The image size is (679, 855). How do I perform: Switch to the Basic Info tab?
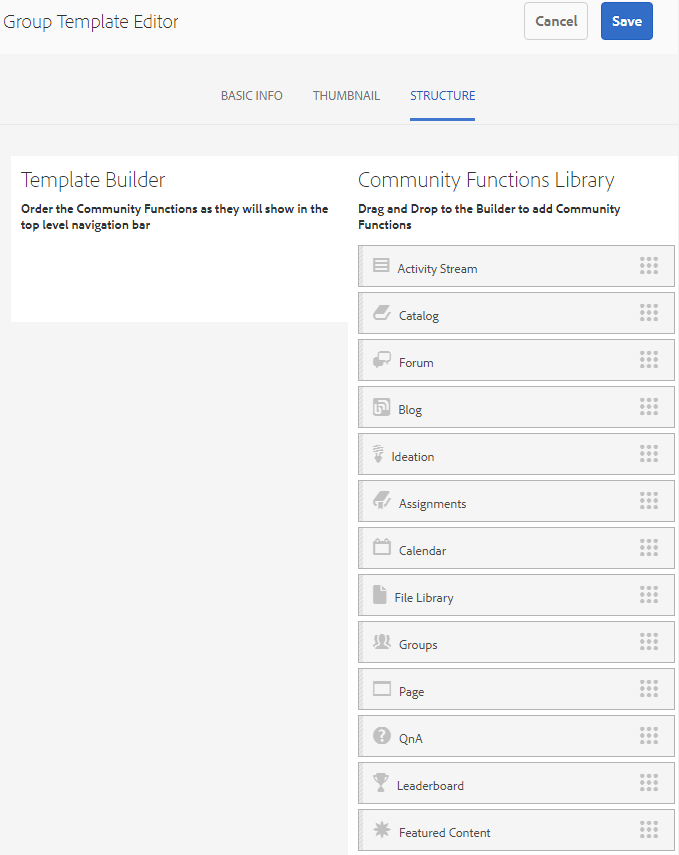point(252,96)
